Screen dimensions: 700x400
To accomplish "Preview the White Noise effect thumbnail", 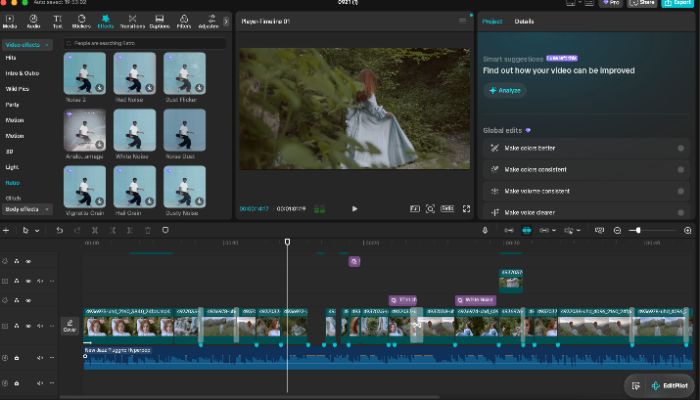I will click(134, 130).
